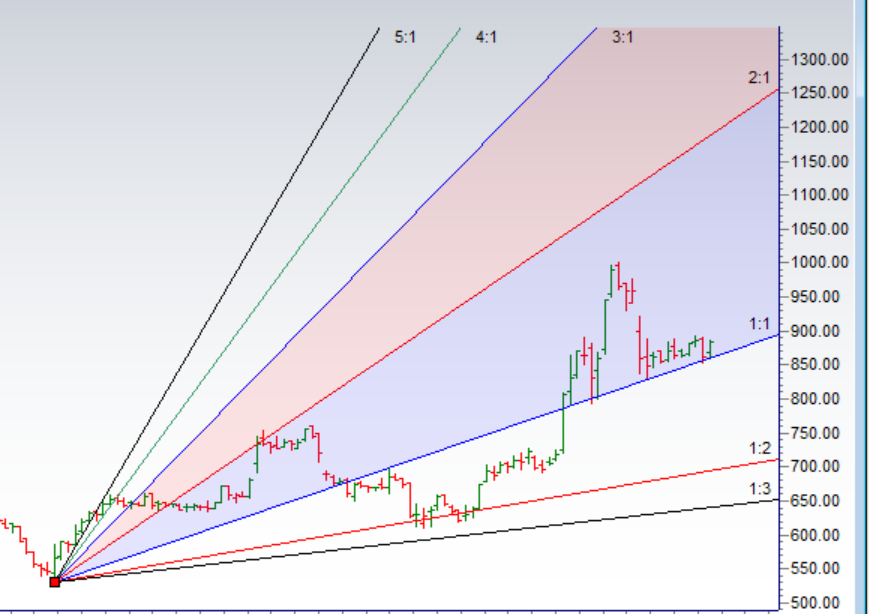Viewport: 870px width, 614px height.
Task: Click the 750.00 price axis label
Action: [x=820, y=433]
